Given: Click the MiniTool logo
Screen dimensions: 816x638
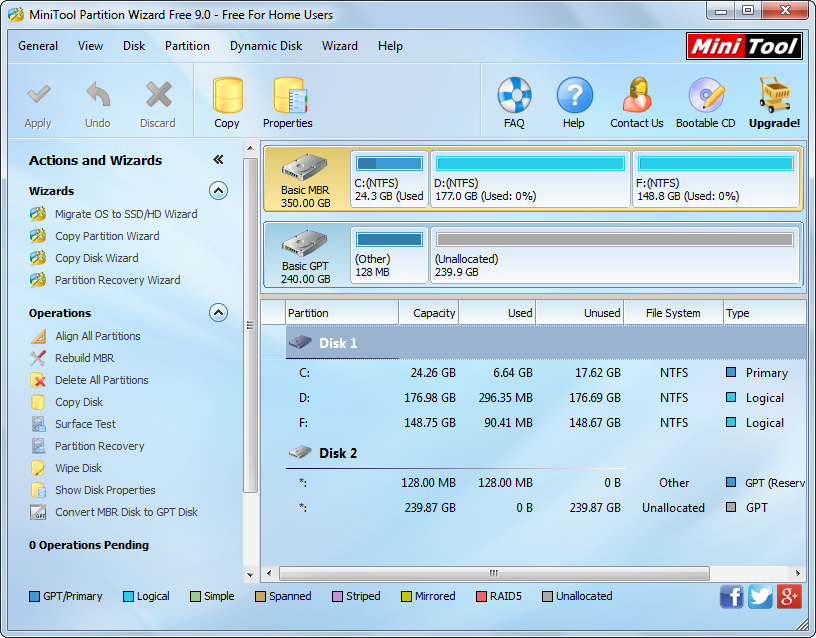Looking at the screenshot, I should [744, 46].
